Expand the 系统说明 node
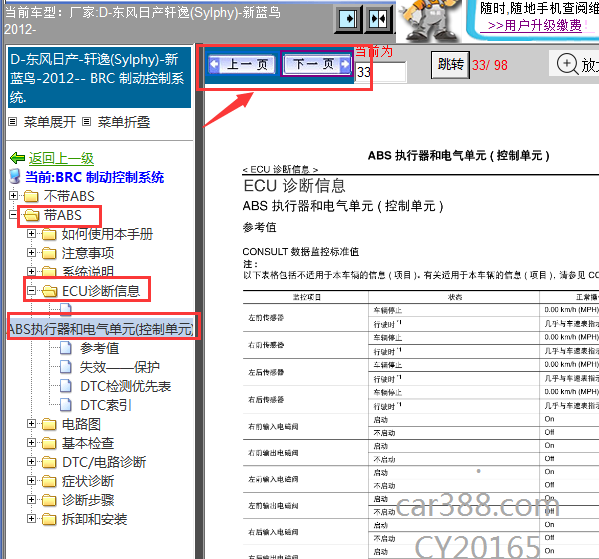Screen dimensions: 599x559 [31, 271]
